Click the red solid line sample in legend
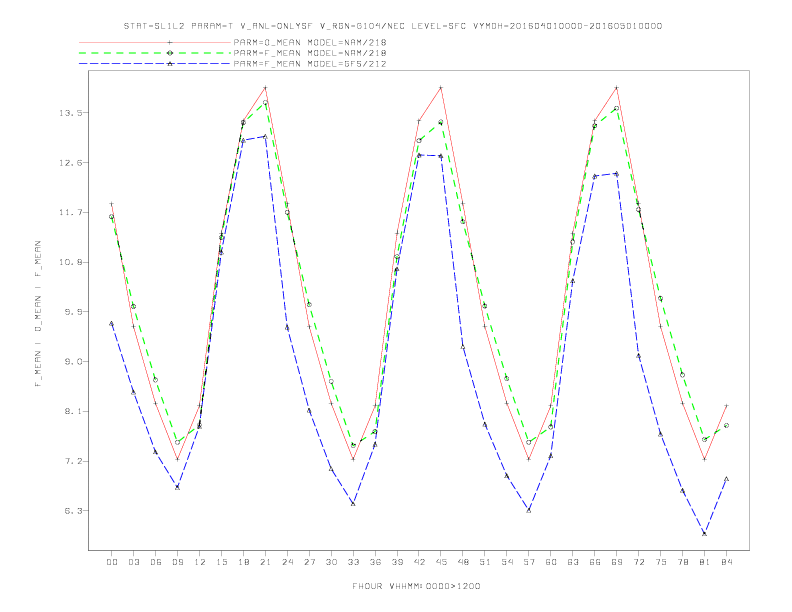The width and height of the screenshot is (792, 612). (155, 42)
